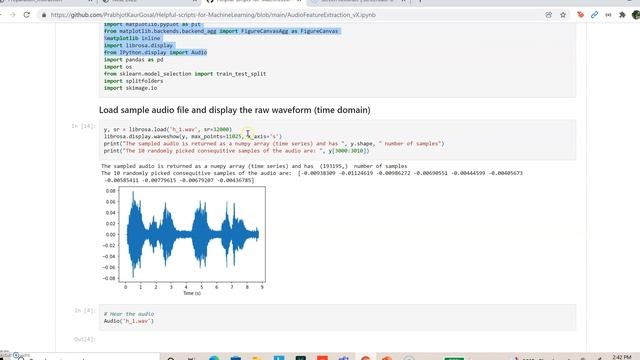
Task: Click the highlighted 'import librosa.display' line
Action: click(x=139, y=45)
